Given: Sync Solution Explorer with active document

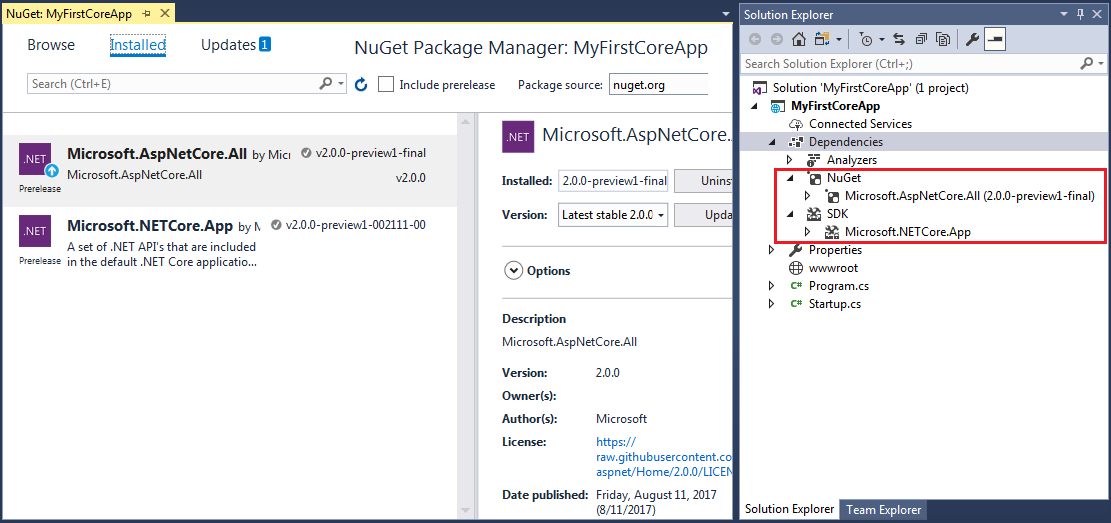Looking at the screenshot, I should (x=899, y=40).
